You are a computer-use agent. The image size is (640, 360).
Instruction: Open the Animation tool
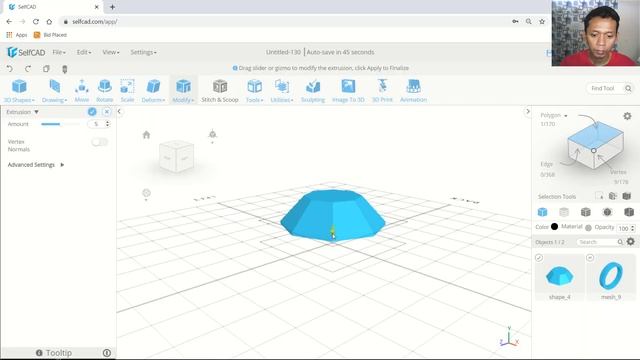click(413, 91)
